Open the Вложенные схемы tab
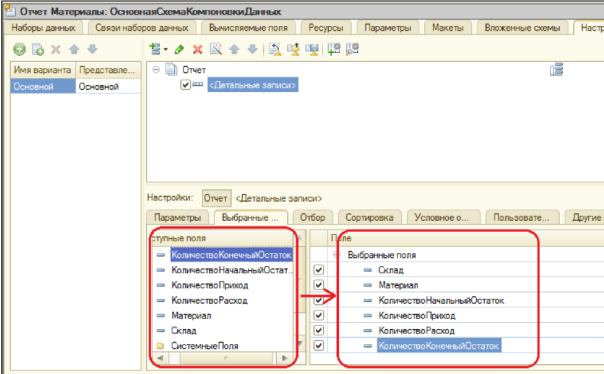604x374 pixels. coord(522,28)
